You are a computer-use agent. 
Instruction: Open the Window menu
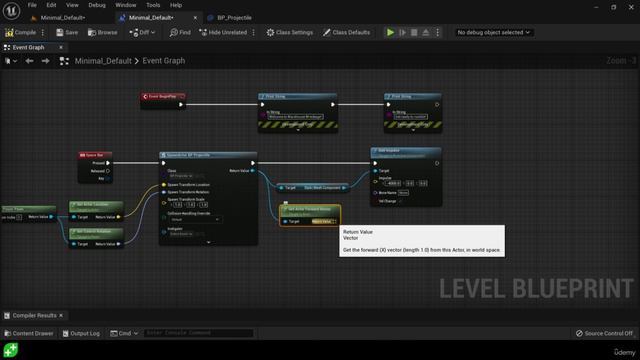point(126,5)
